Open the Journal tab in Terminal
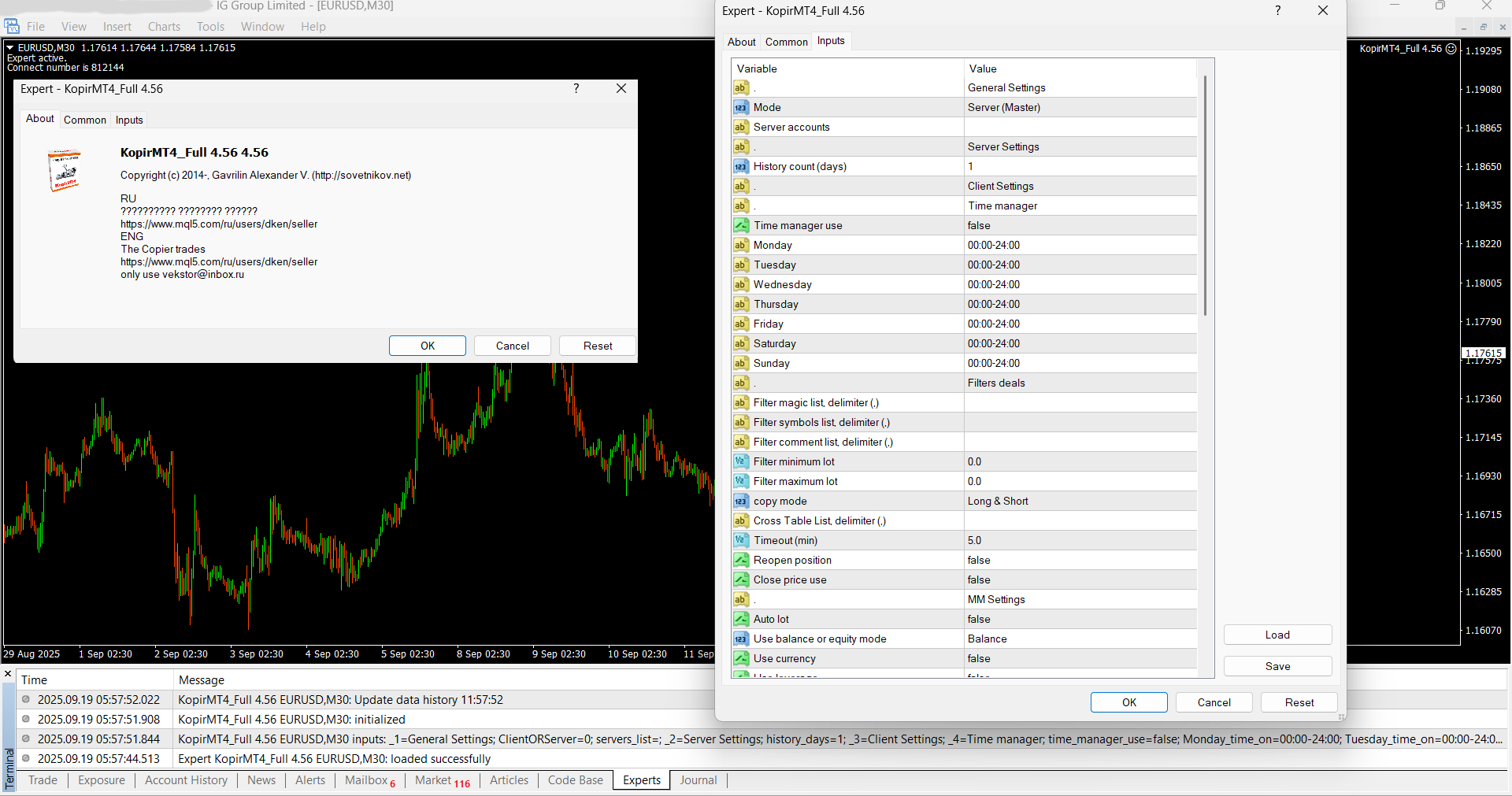 (698, 780)
